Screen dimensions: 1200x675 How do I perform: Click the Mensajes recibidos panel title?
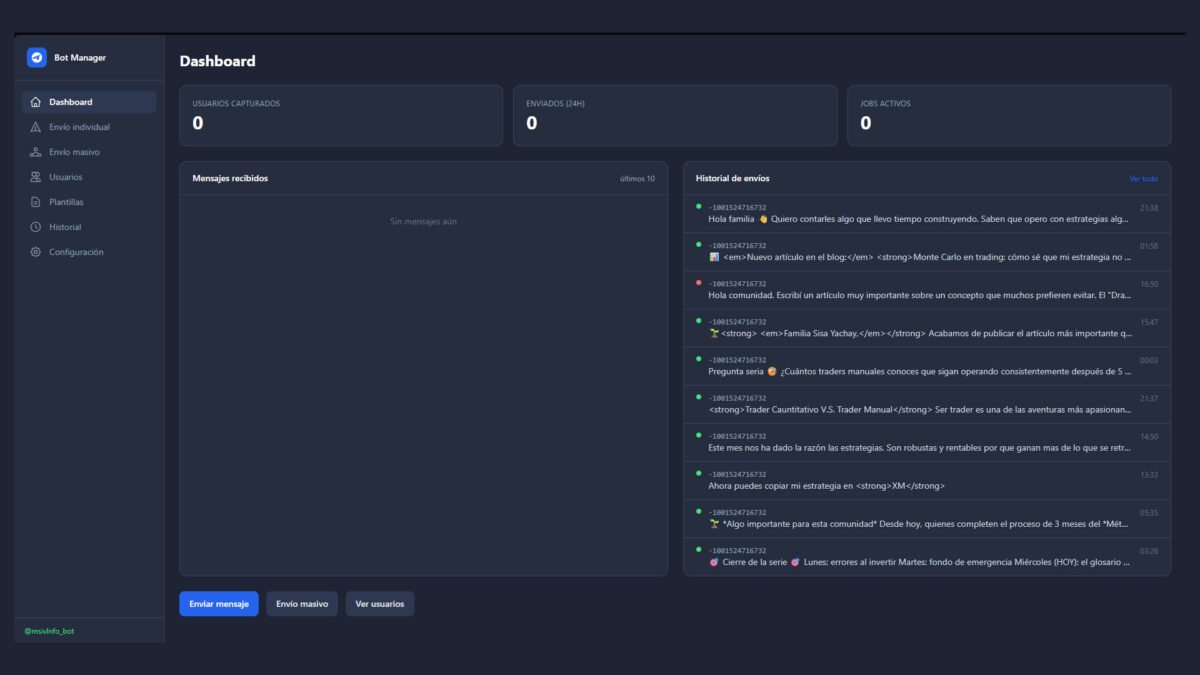pos(230,179)
